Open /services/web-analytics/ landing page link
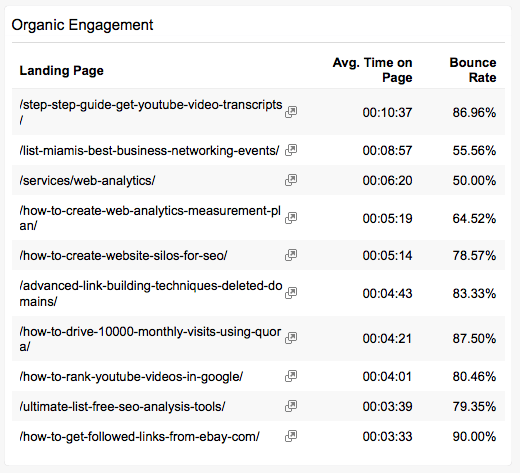Screen dimensions: 520x473 coord(87,181)
